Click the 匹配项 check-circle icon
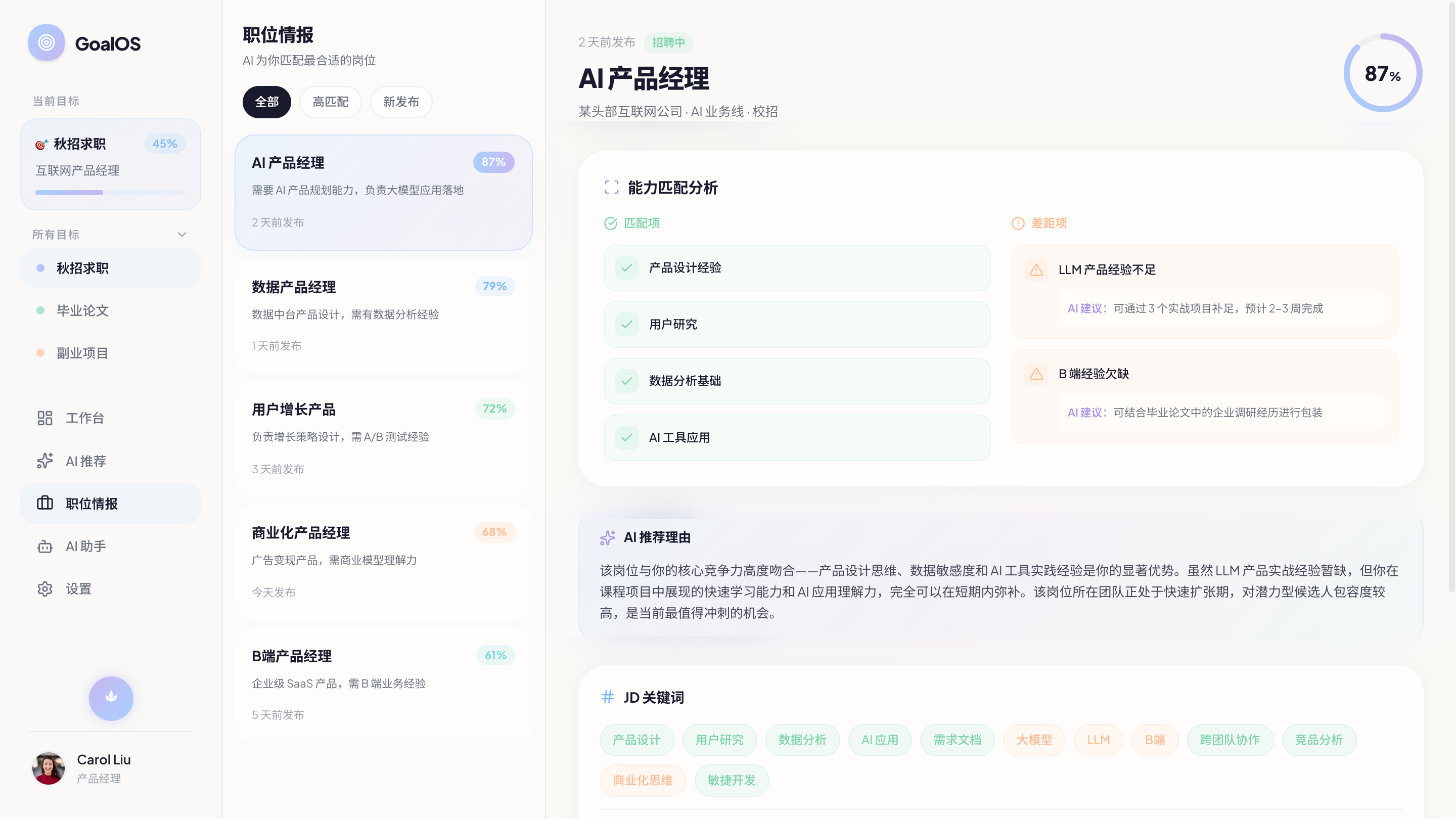The width and height of the screenshot is (1456, 819). [x=610, y=223]
